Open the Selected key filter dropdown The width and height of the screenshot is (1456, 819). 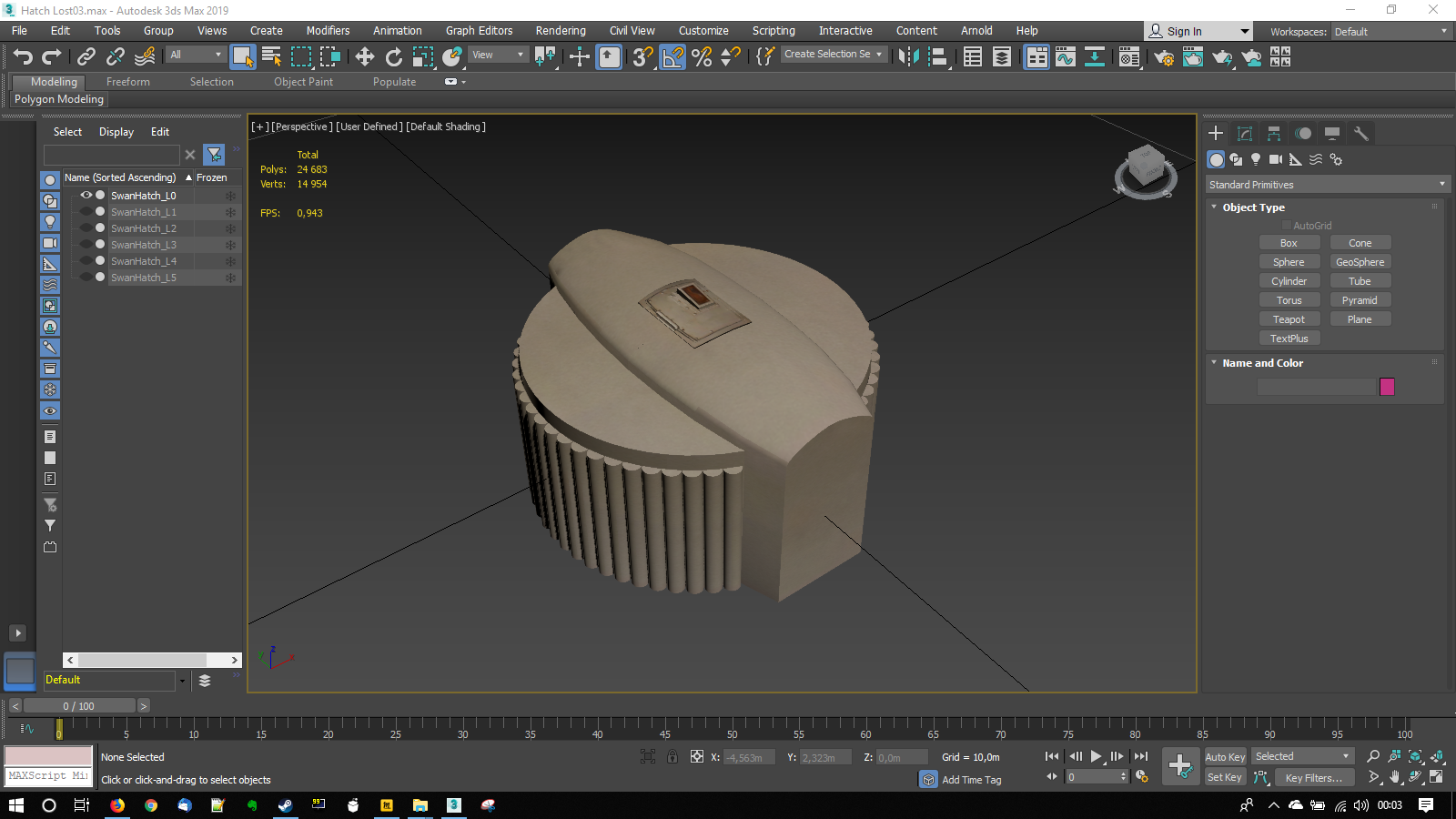[x=1303, y=757]
